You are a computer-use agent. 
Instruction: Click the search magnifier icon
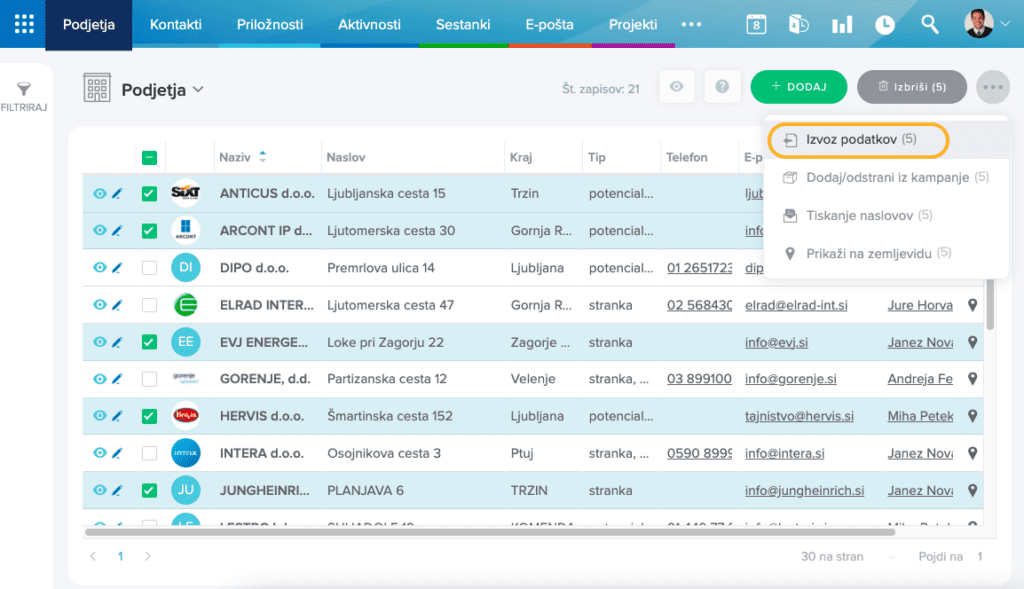(930, 25)
